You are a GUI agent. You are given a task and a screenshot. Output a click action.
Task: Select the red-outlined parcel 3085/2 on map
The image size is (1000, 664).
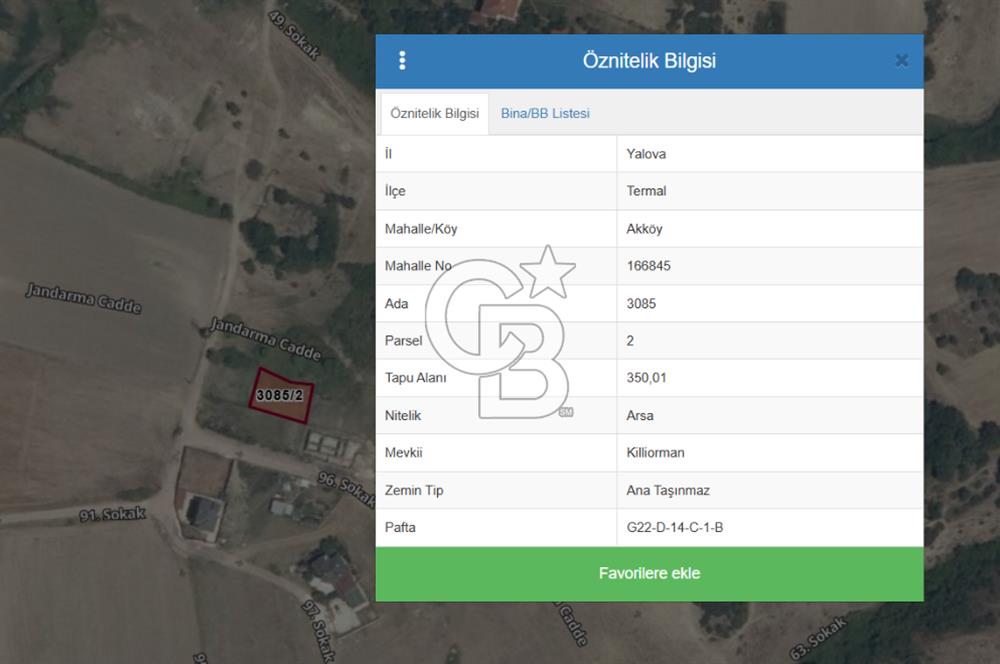[x=281, y=396]
